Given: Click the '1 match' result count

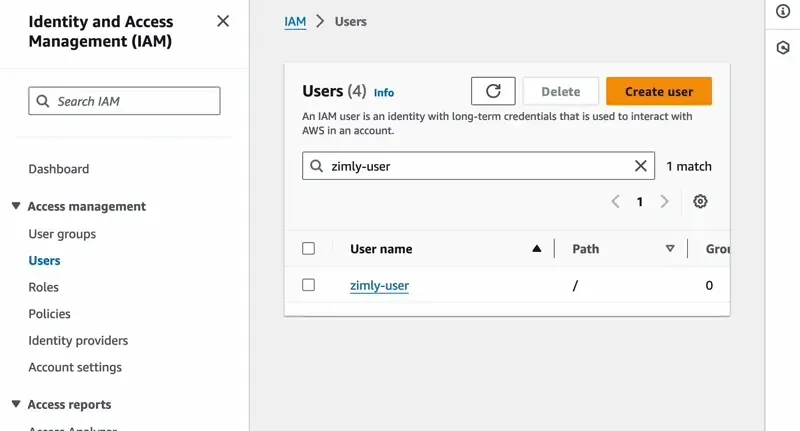Looking at the screenshot, I should (x=689, y=166).
